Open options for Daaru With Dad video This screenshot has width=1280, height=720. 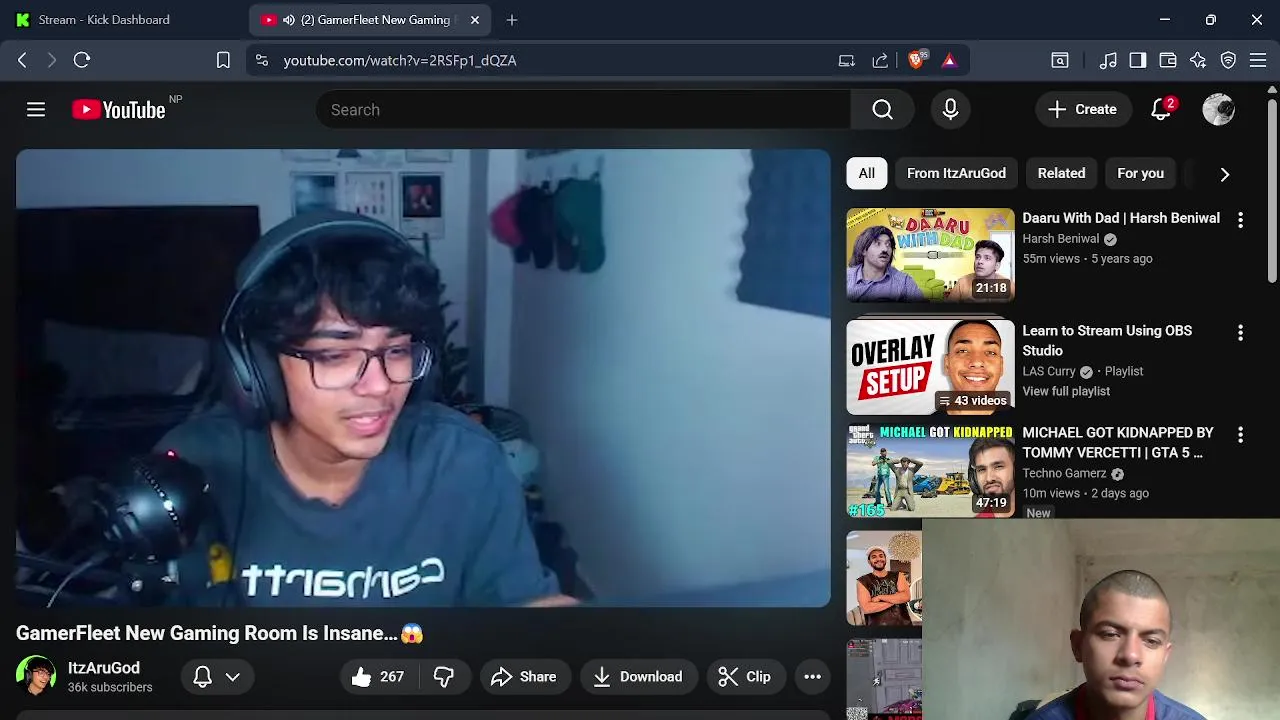[1240, 219]
